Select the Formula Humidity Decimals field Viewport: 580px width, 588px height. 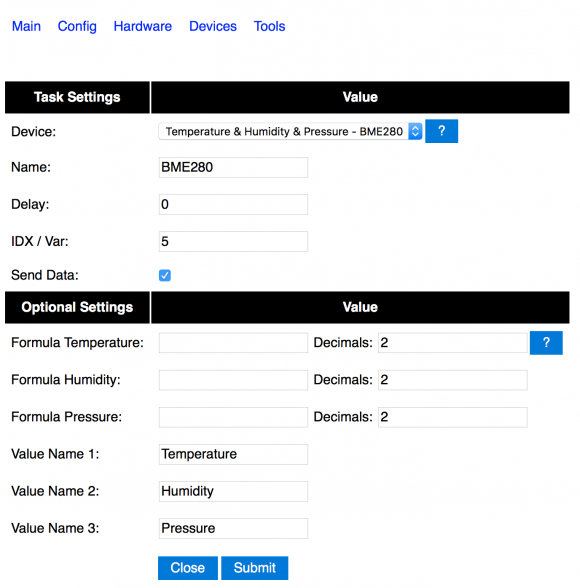453,380
